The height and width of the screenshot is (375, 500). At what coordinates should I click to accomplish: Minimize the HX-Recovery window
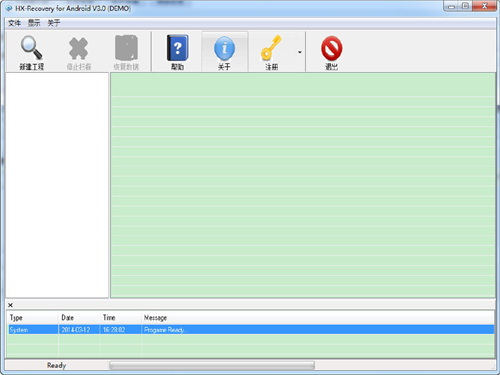click(451, 6)
